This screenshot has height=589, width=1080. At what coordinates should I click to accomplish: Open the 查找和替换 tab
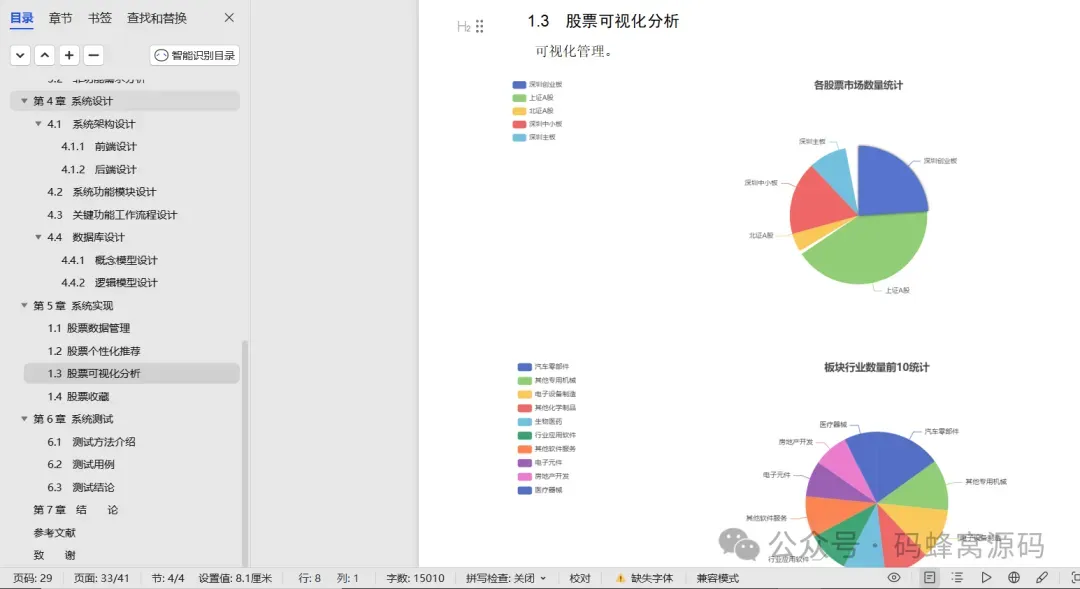pyautogui.click(x=156, y=18)
